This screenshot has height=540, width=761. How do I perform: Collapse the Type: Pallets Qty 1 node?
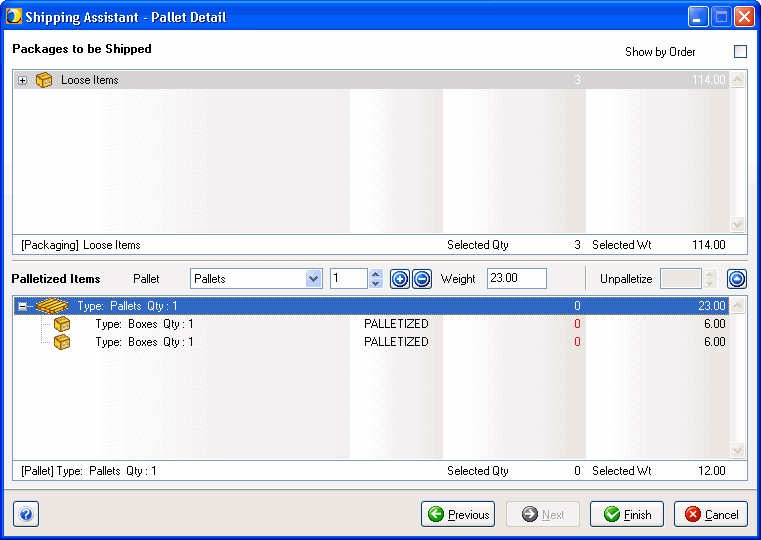coord(22,306)
